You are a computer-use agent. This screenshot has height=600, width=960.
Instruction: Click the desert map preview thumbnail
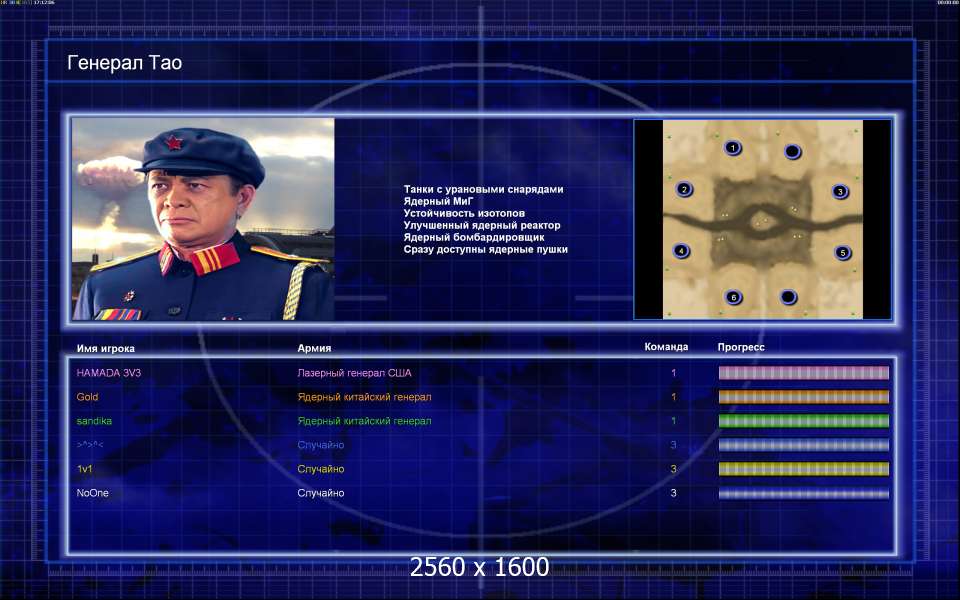[x=763, y=219]
